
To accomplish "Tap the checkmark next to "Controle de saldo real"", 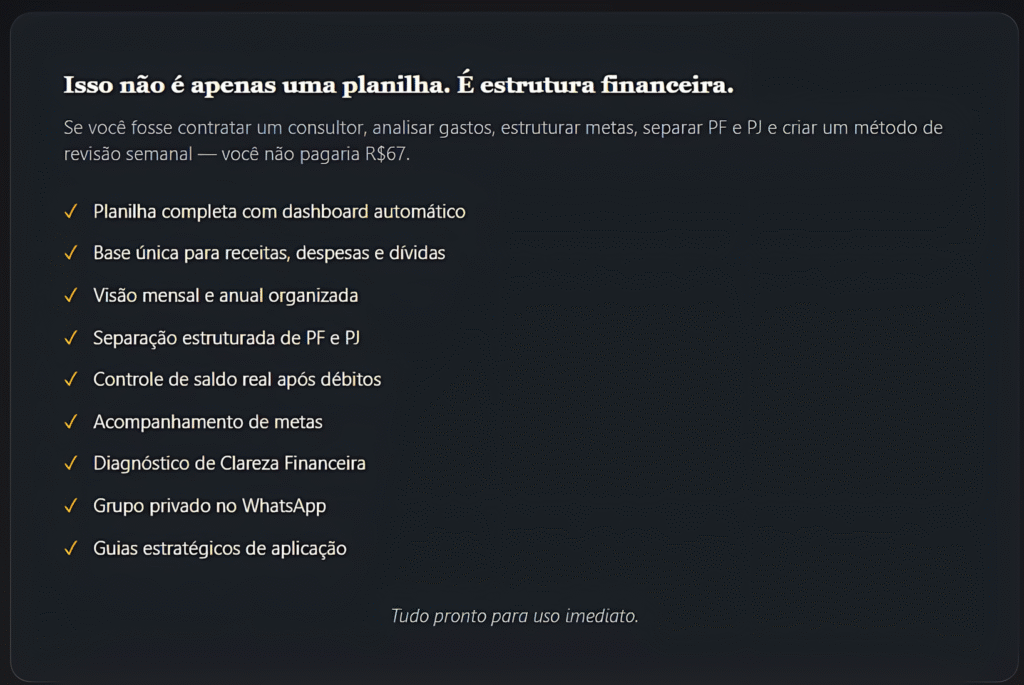I will [x=71, y=380].
